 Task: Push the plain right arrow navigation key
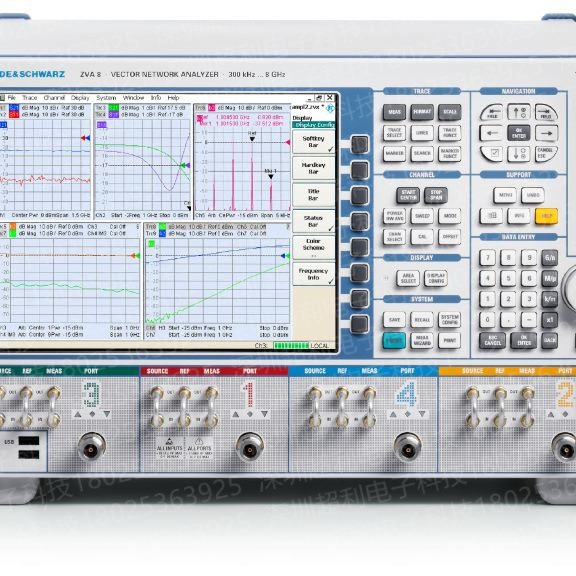point(546,133)
